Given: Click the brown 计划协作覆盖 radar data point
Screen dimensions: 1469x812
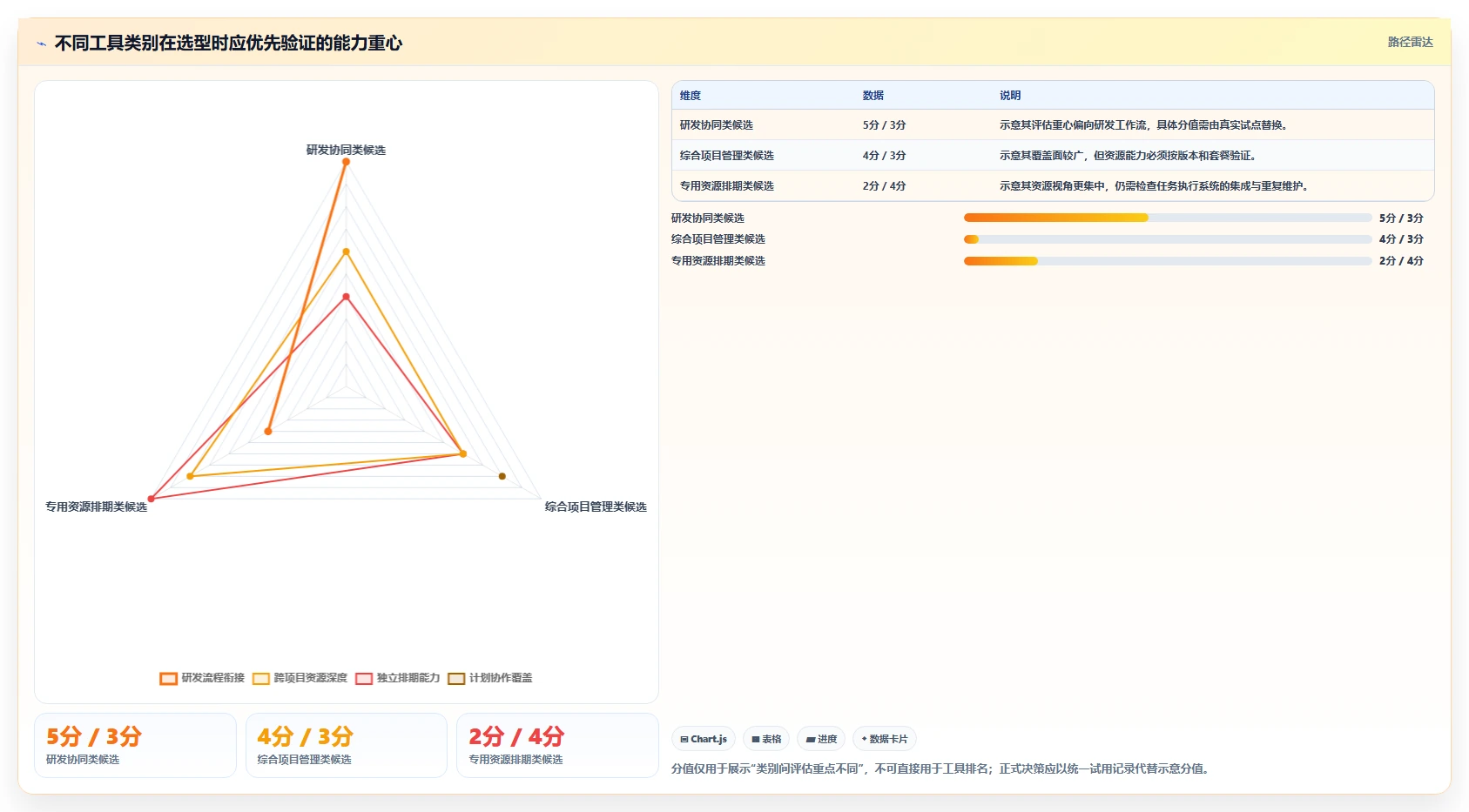Looking at the screenshot, I should [502, 476].
